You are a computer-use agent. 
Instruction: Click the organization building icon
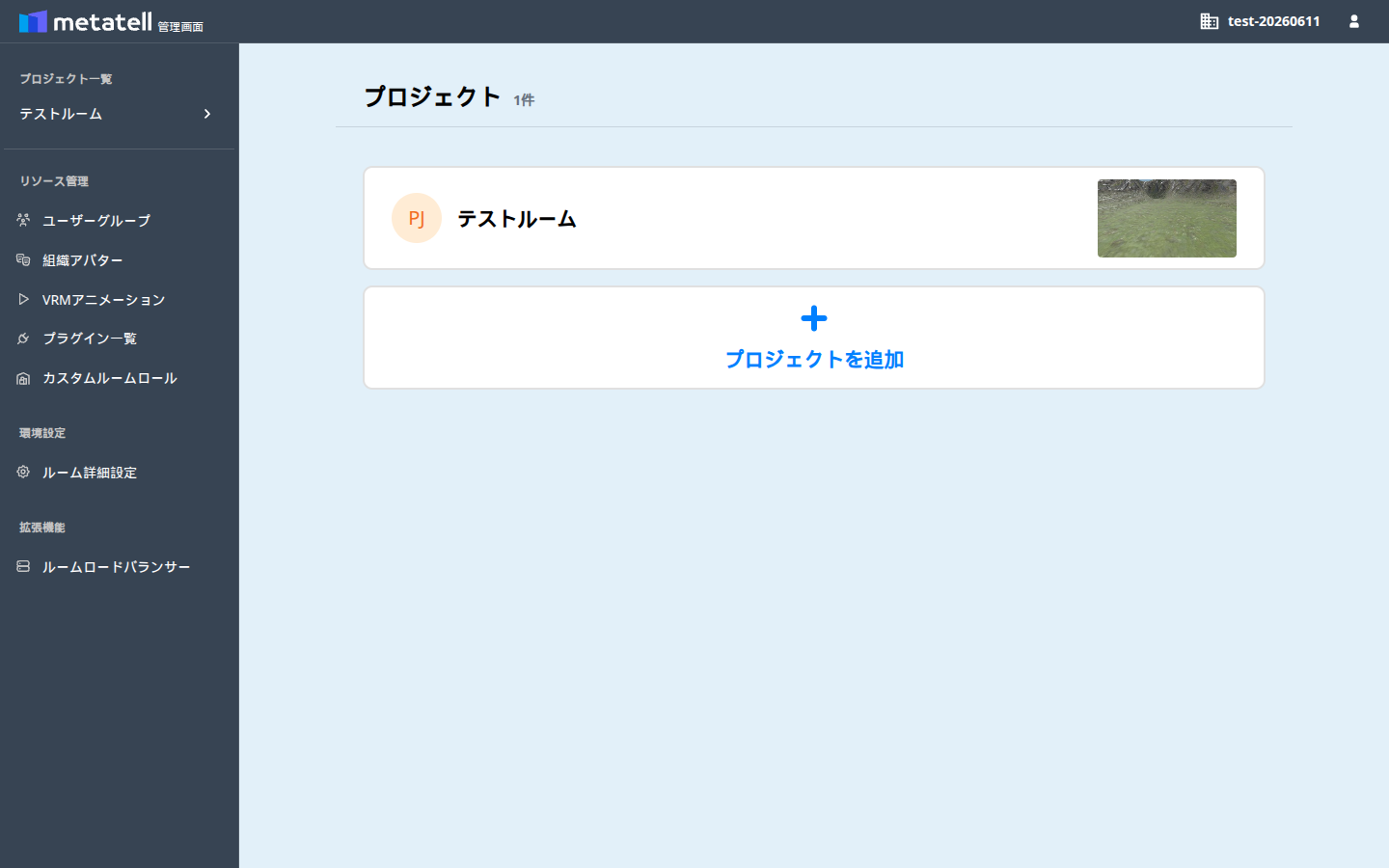point(1209,21)
